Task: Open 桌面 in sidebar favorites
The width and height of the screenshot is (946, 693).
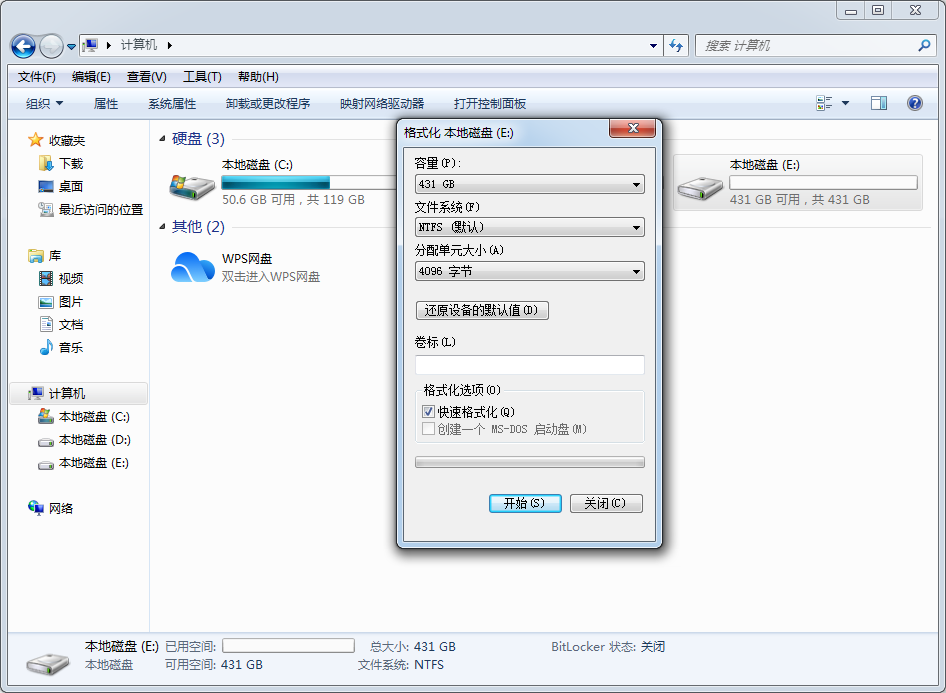Action: pyautogui.click(x=61, y=186)
